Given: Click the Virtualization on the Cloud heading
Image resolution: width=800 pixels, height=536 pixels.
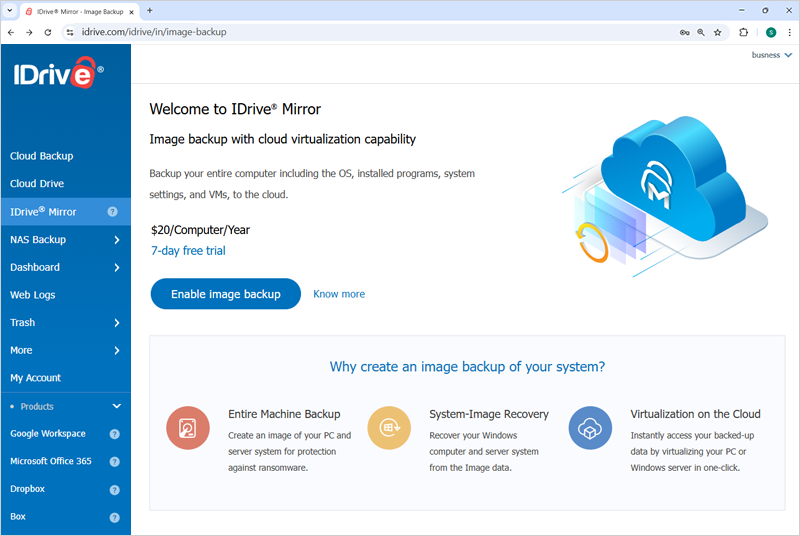Looking at the screenshot, I should (x=695, y=414).
